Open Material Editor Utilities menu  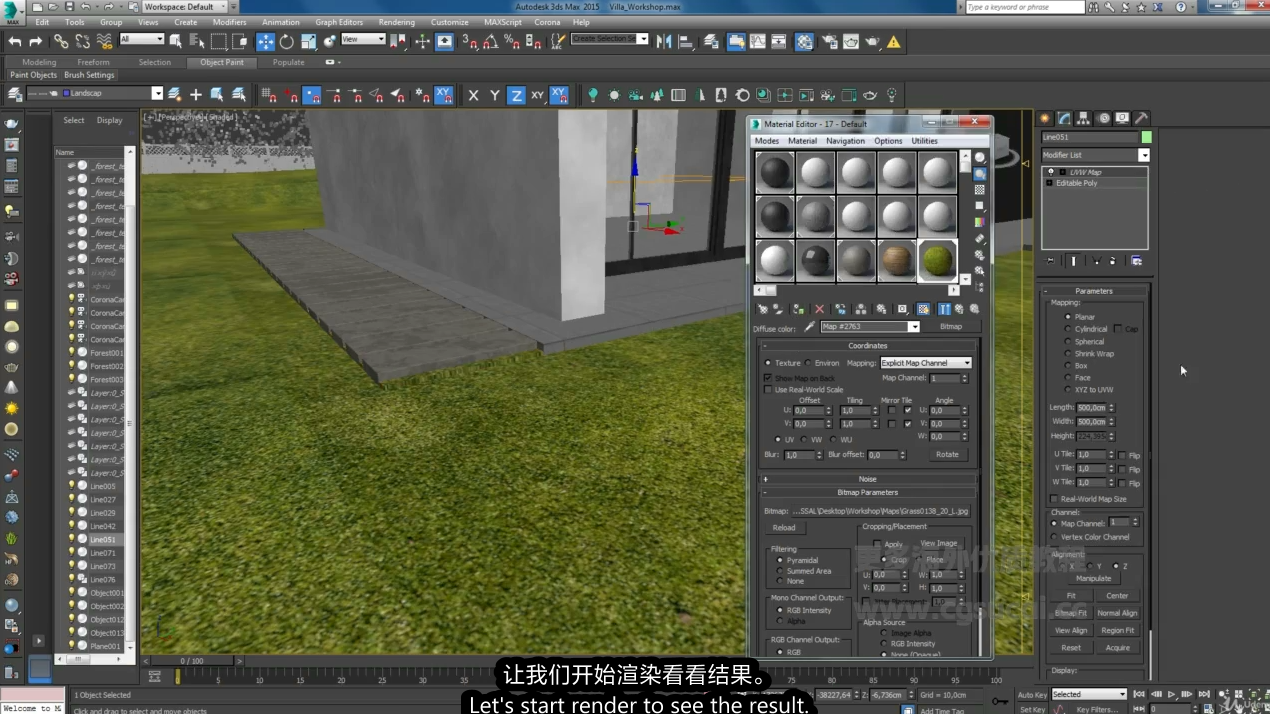(x=924, y=141)
